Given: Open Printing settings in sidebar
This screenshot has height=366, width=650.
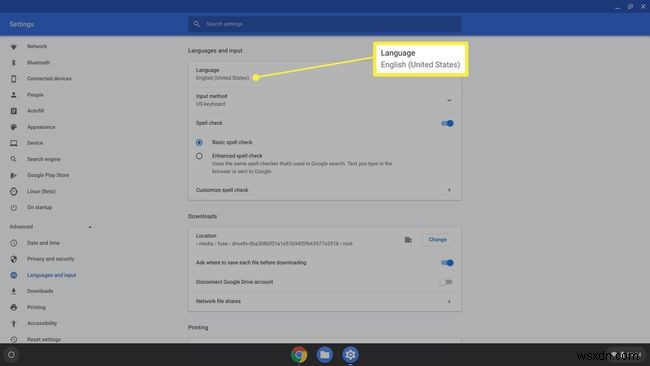Looking at the screenshot, I should [x=36, y=308].
